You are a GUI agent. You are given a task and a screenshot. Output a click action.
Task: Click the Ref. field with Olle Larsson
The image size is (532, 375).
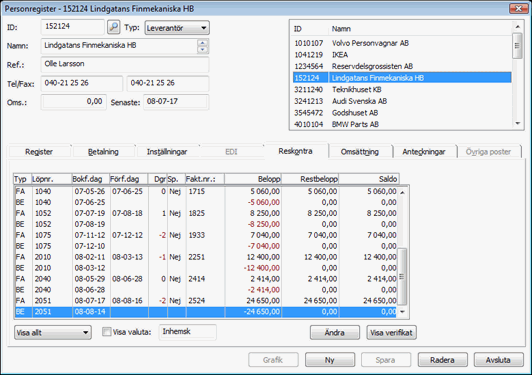click(125, 64)
